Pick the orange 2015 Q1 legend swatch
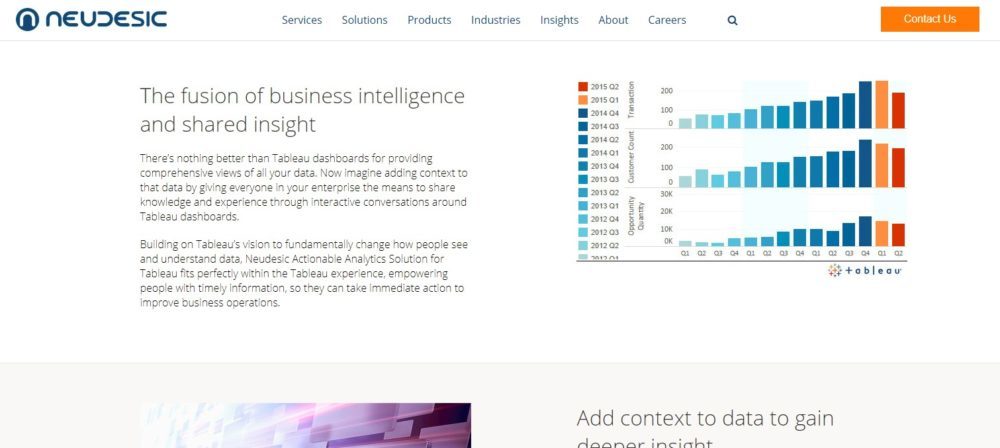Image resolution: width=1000 pixels, height=448 pixels. (x=583, y=100)
